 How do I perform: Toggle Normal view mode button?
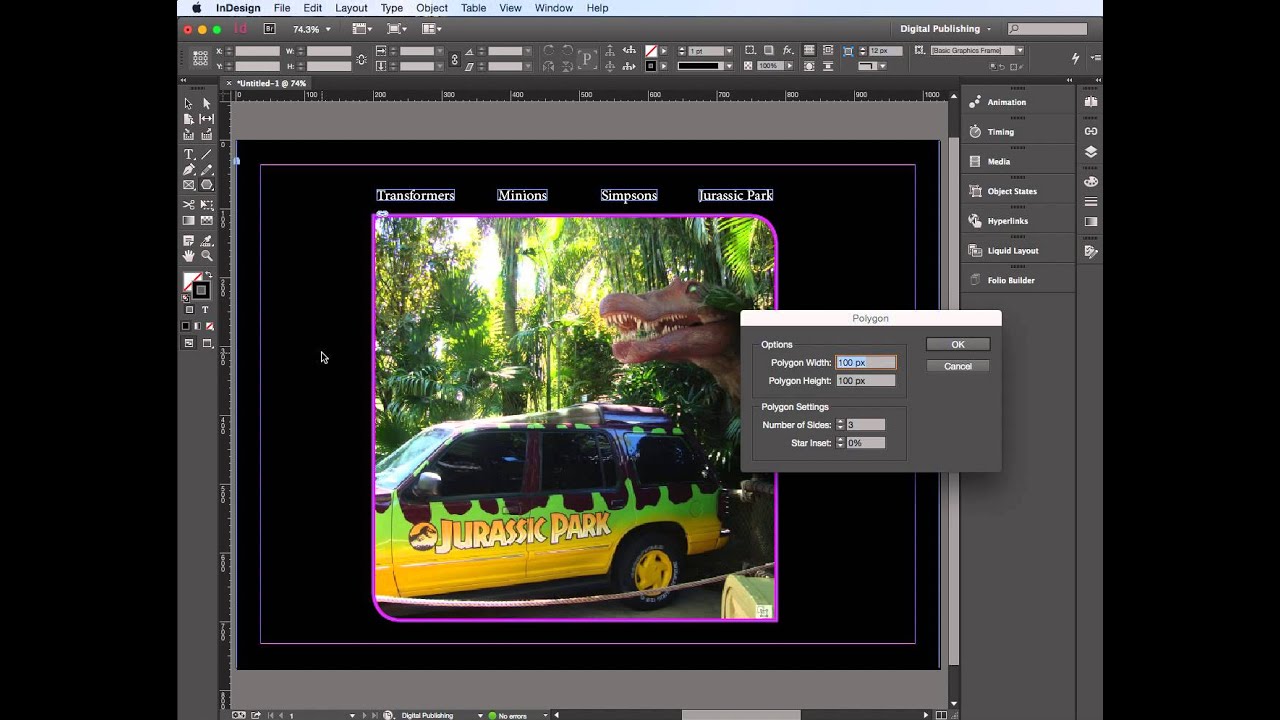188,343
